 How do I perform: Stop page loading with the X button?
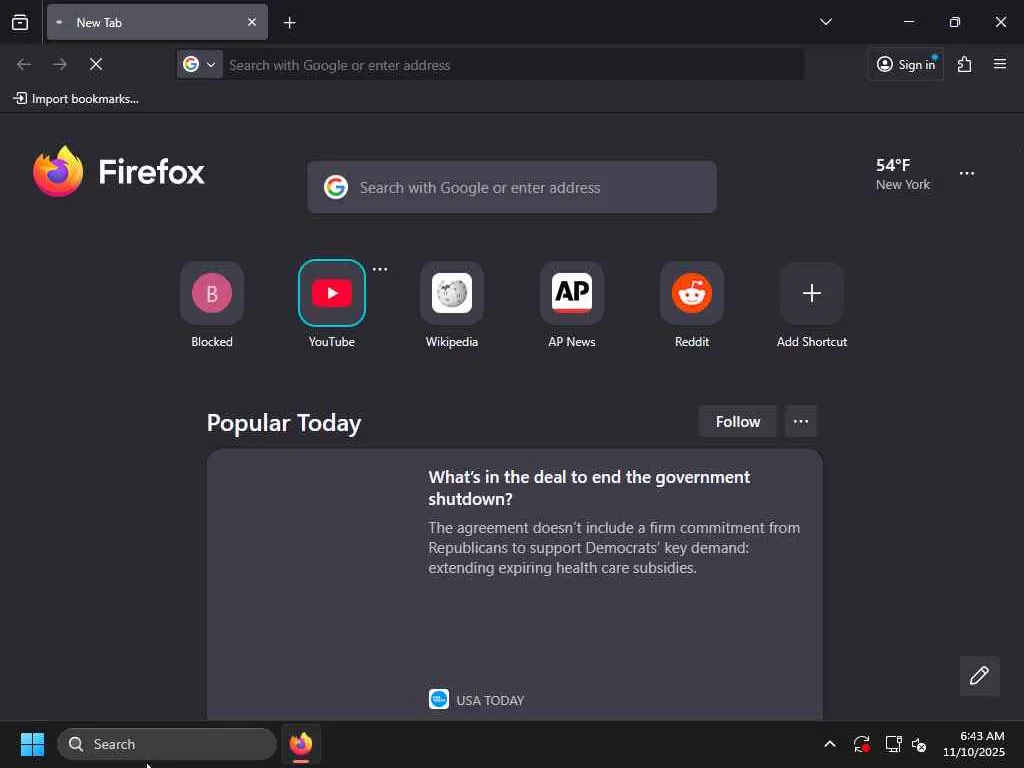click(95, 64)
